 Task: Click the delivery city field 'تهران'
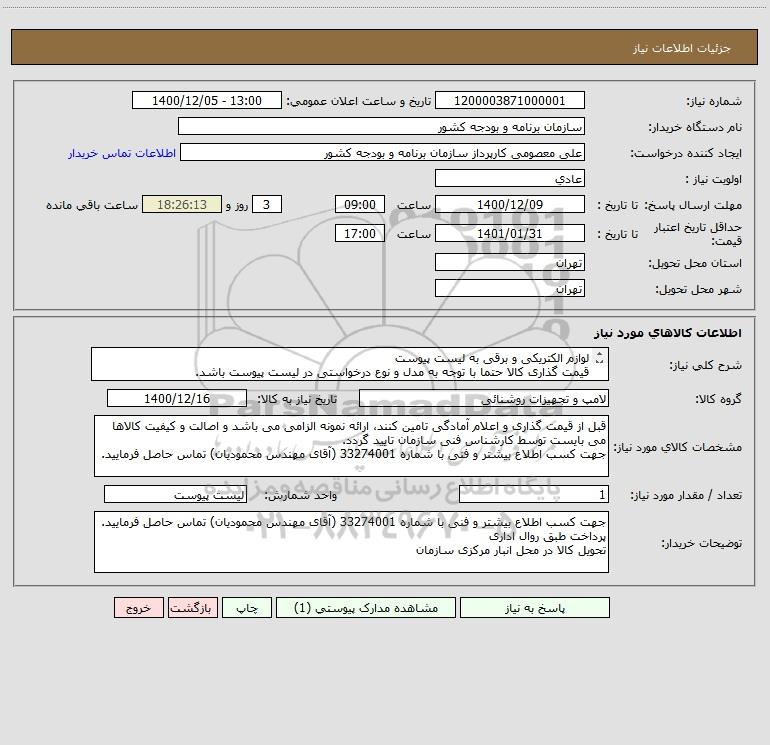[510, 288]
